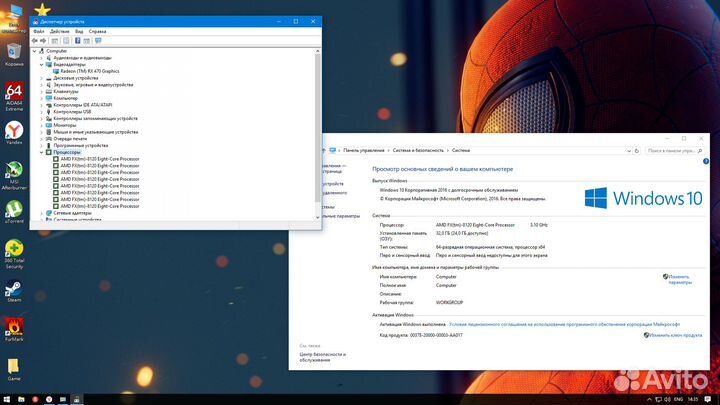
Task: Click Device Manager vertical scrollbar thumb
Action: [317, 128]
